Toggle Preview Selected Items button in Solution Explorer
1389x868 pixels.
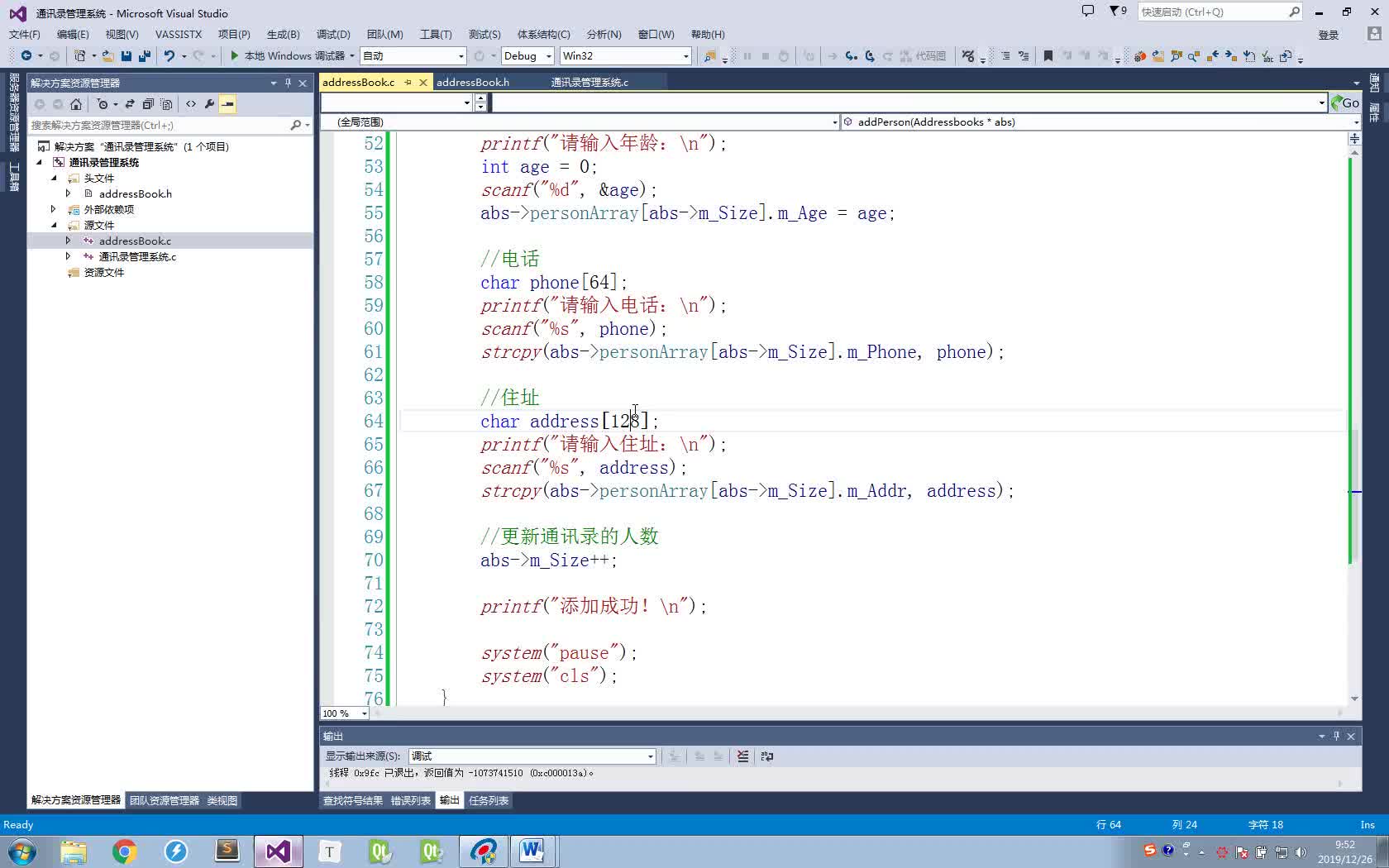click(x=227, y=103)
